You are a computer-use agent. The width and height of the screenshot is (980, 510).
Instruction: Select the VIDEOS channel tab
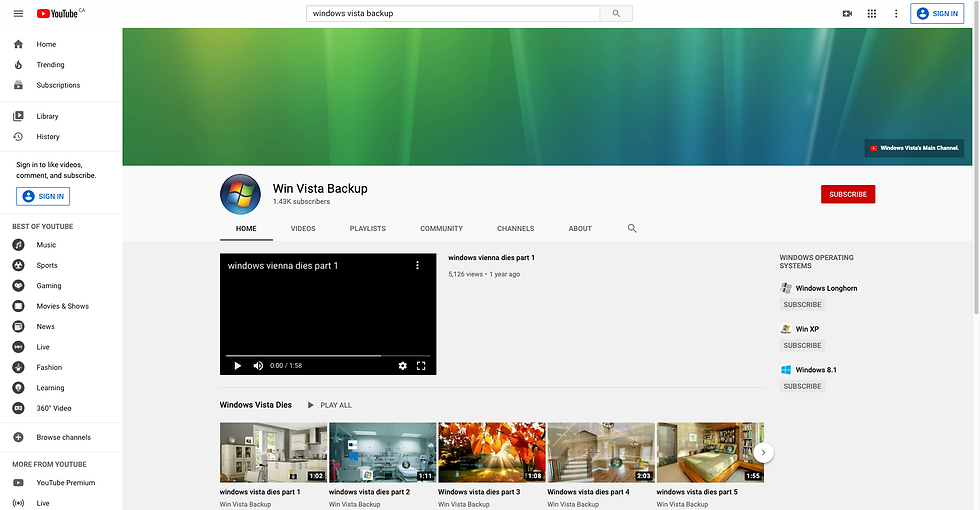(303, 229)
